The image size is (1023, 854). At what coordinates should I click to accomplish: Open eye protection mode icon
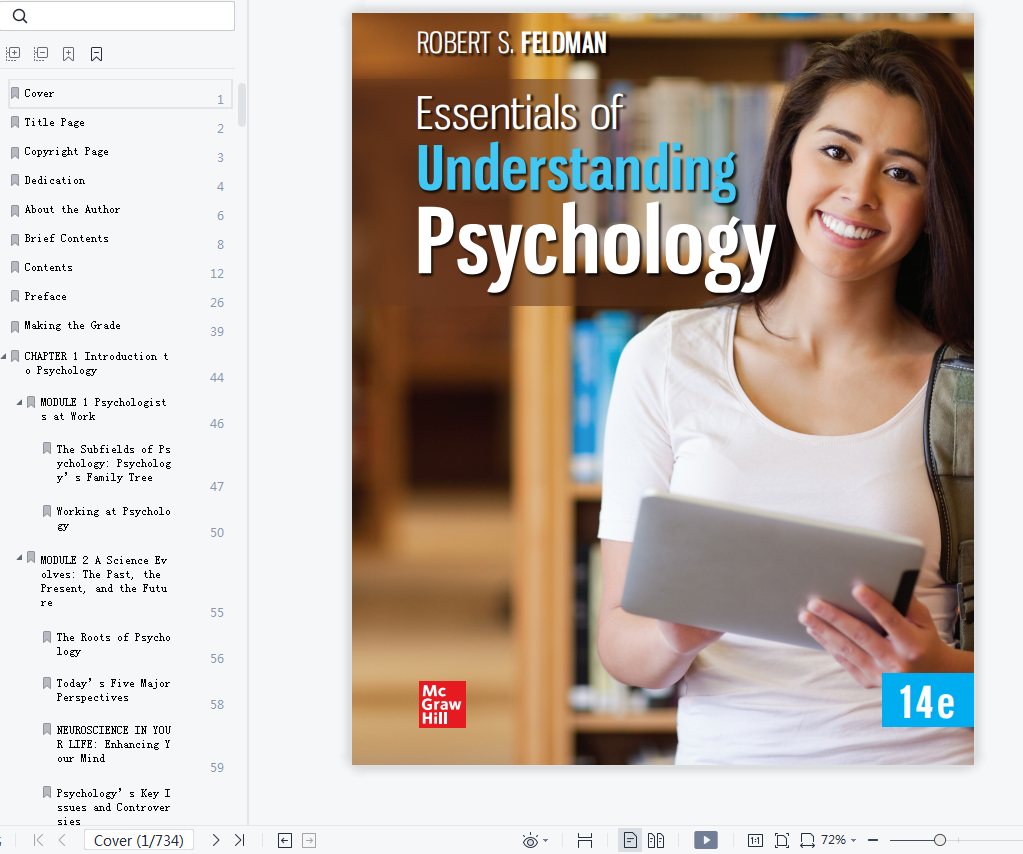click(530, 841)
